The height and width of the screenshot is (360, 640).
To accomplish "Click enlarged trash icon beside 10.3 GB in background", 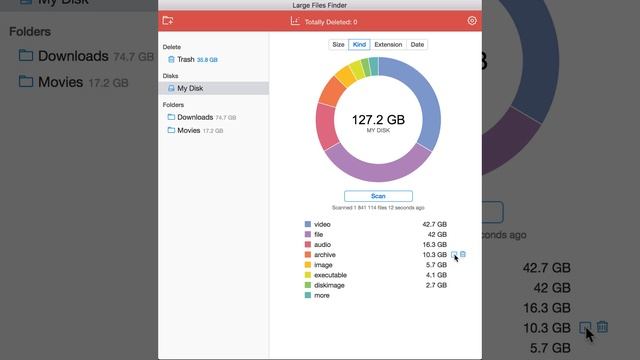I will click(602, 327).
